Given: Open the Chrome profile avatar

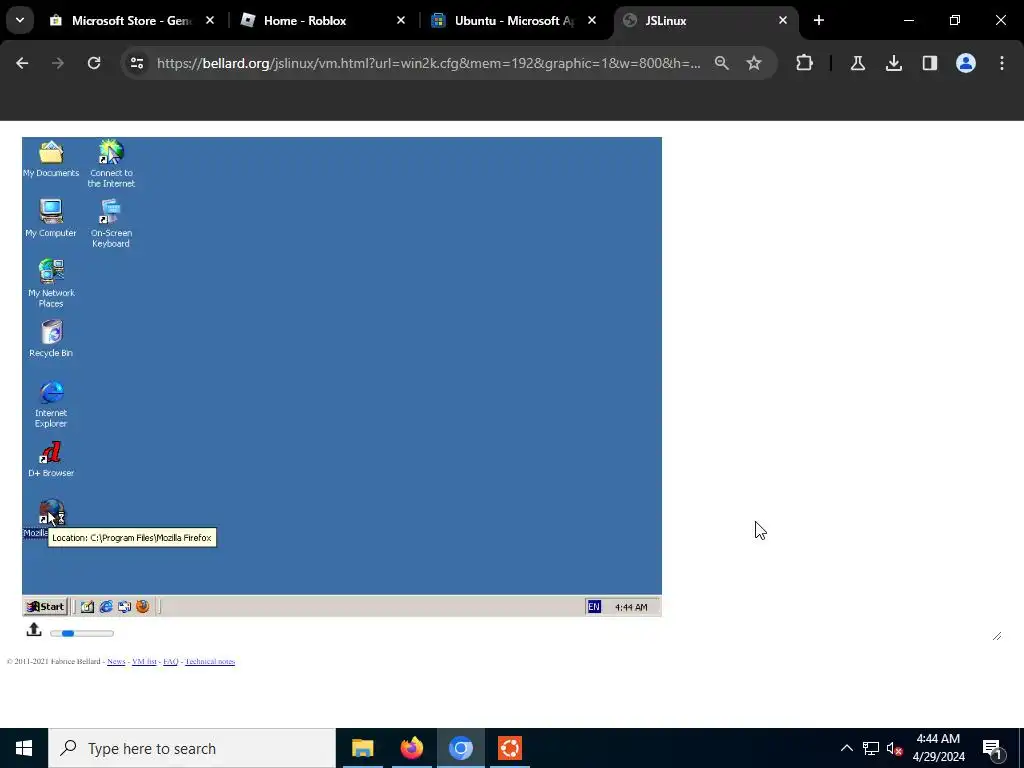Looking at the screenshot, I should tap(965, 63).
